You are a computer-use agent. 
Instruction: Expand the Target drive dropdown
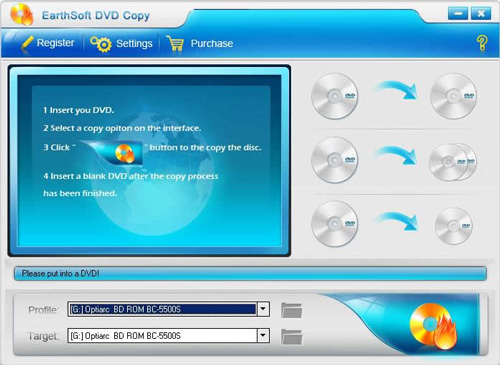point(263,335)
